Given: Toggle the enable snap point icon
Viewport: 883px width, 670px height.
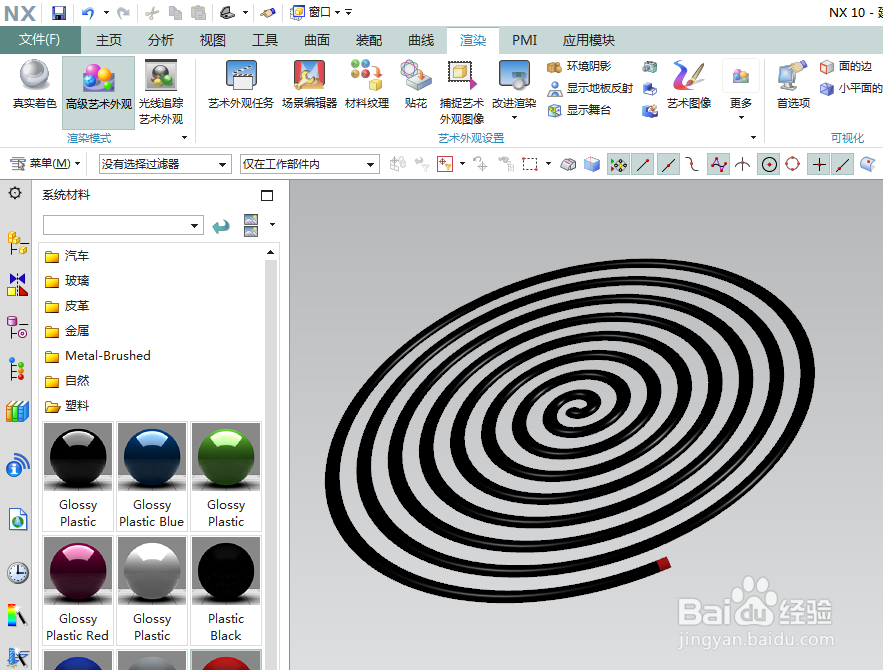Looking at the screenshot, I should coord(618,164).
